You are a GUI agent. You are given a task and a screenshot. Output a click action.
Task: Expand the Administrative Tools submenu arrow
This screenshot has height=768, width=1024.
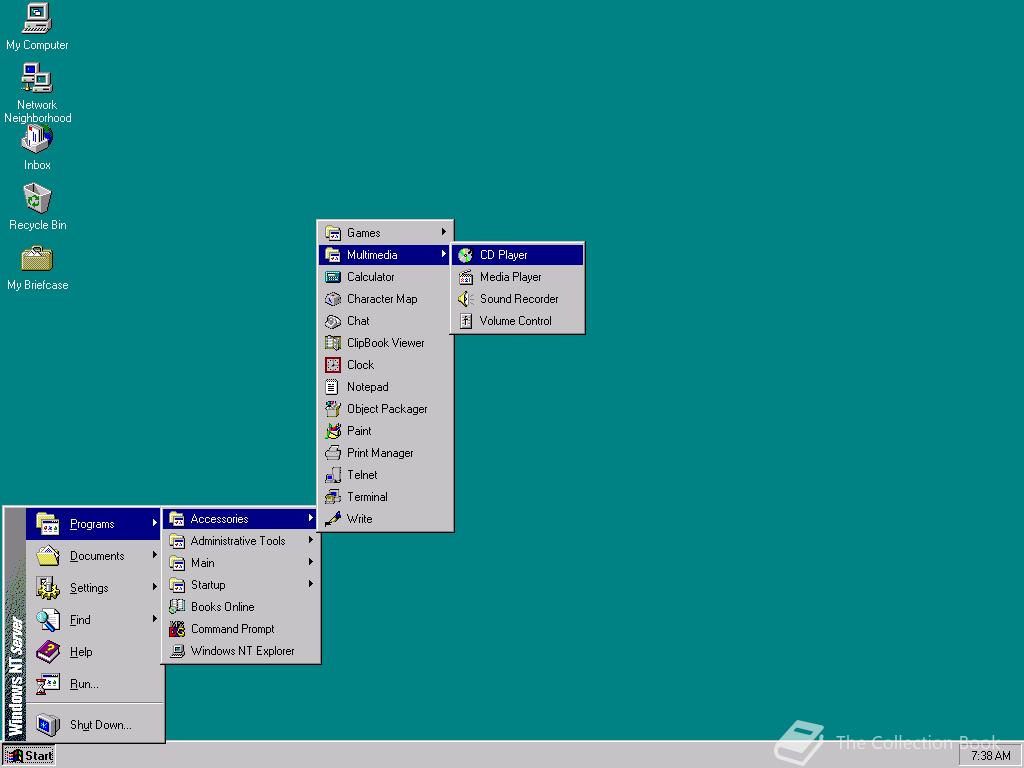point(311,540)
